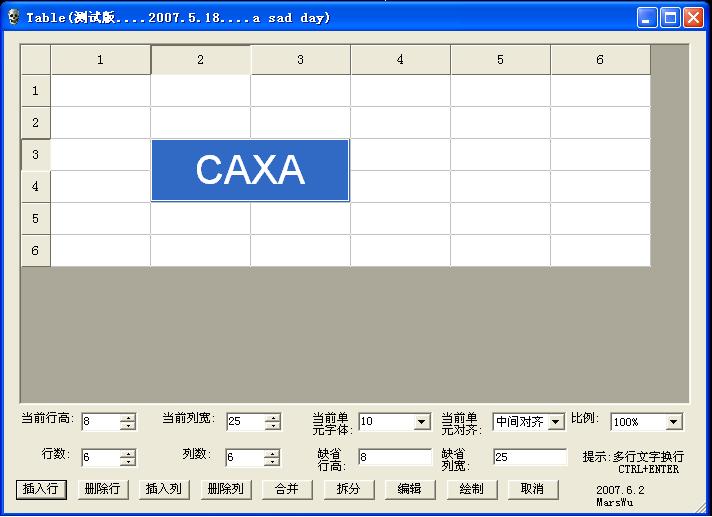Click the 列数 value field
This screenshot has width=712, height=517.
[245, 458]
